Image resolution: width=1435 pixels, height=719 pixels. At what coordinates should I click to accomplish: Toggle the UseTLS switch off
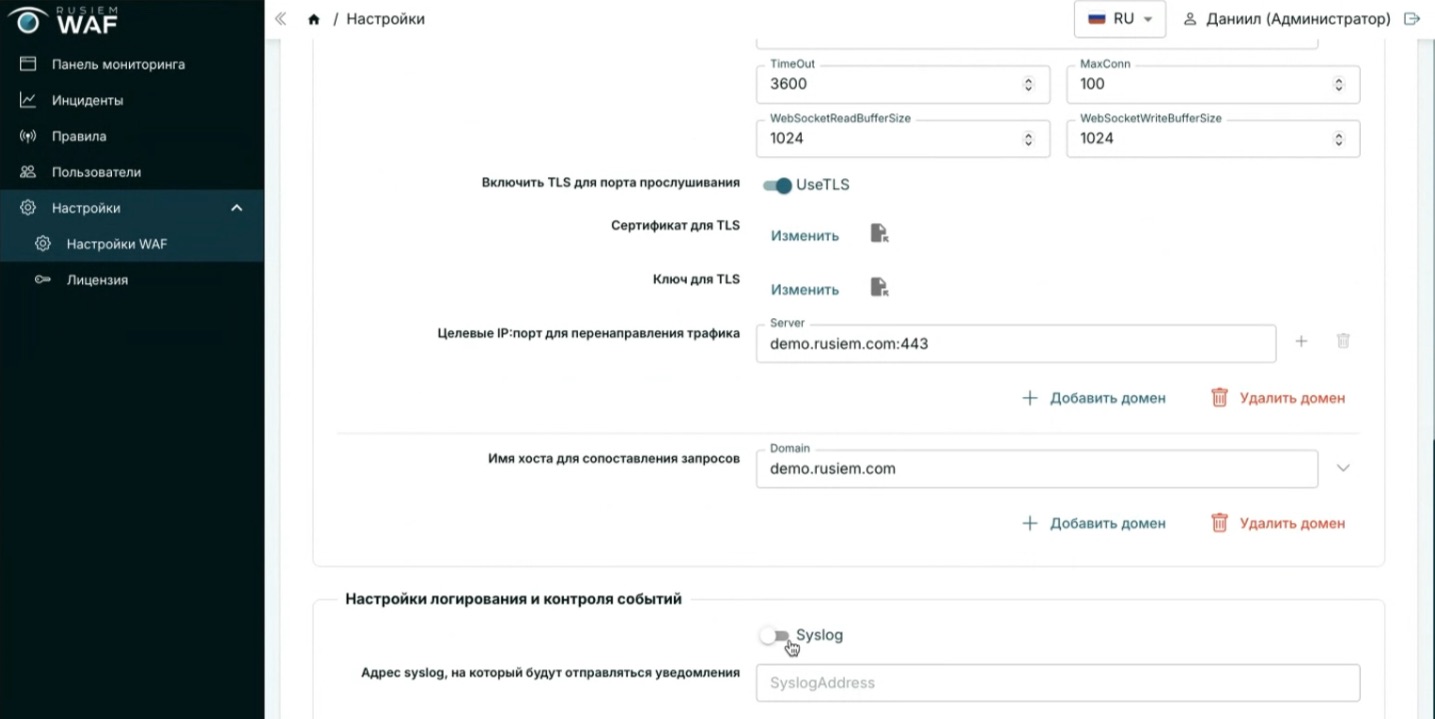[777, 185]
